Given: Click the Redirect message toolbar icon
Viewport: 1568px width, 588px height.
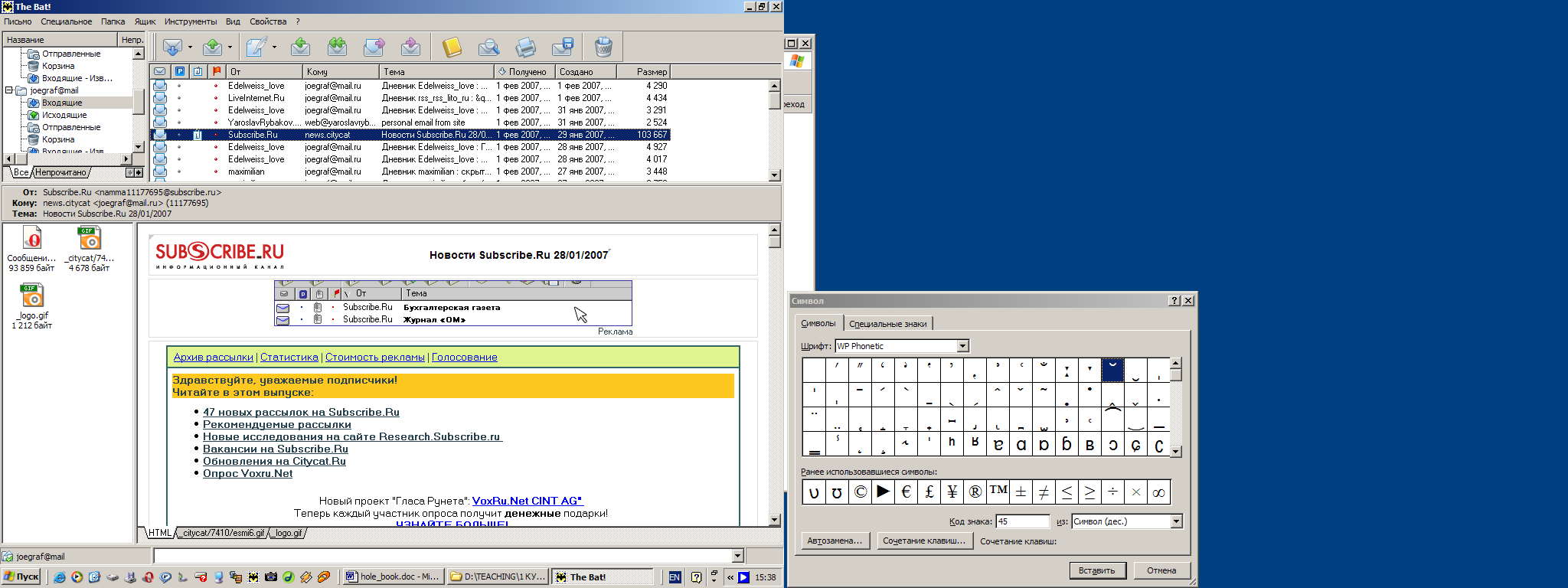Looking at the screenshot, I should point(410,47).
